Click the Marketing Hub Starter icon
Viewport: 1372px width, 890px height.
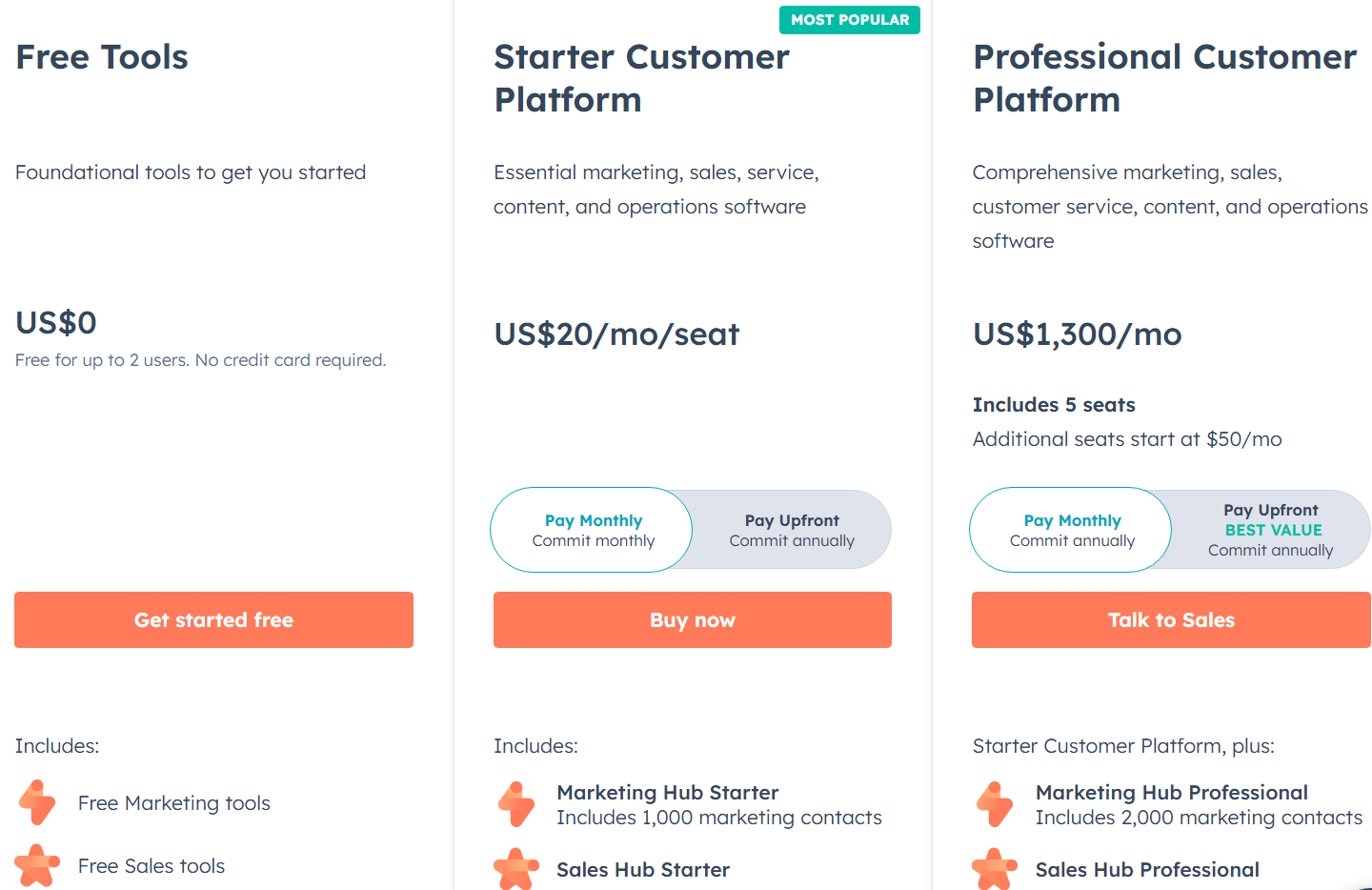tap(516, 803)
